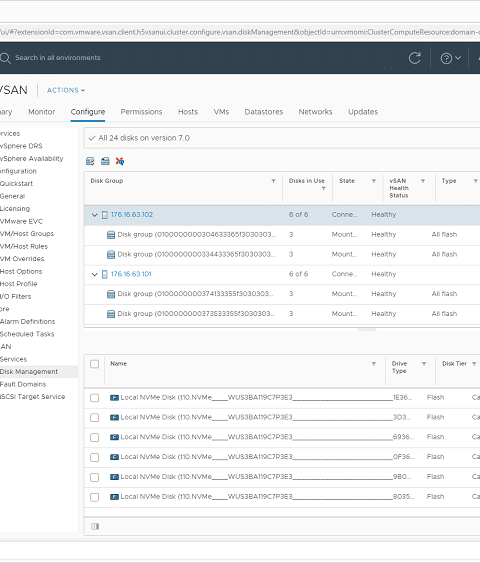Click NVMe disk icon for row ending 8035
The width and height of the screenshot is (480, 563).
click(x=114, y=497)
